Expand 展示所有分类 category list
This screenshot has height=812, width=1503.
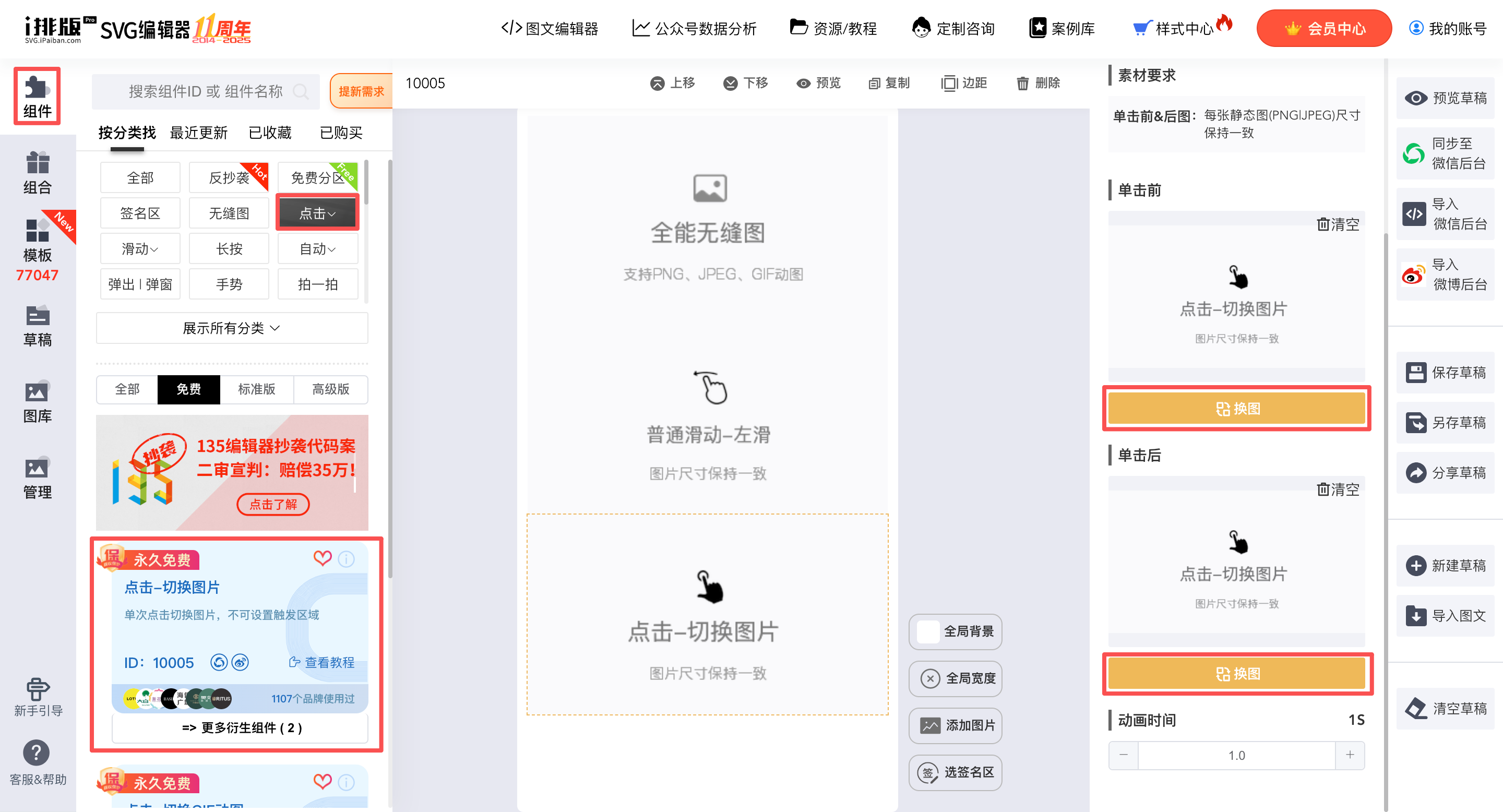pos(232,328)
